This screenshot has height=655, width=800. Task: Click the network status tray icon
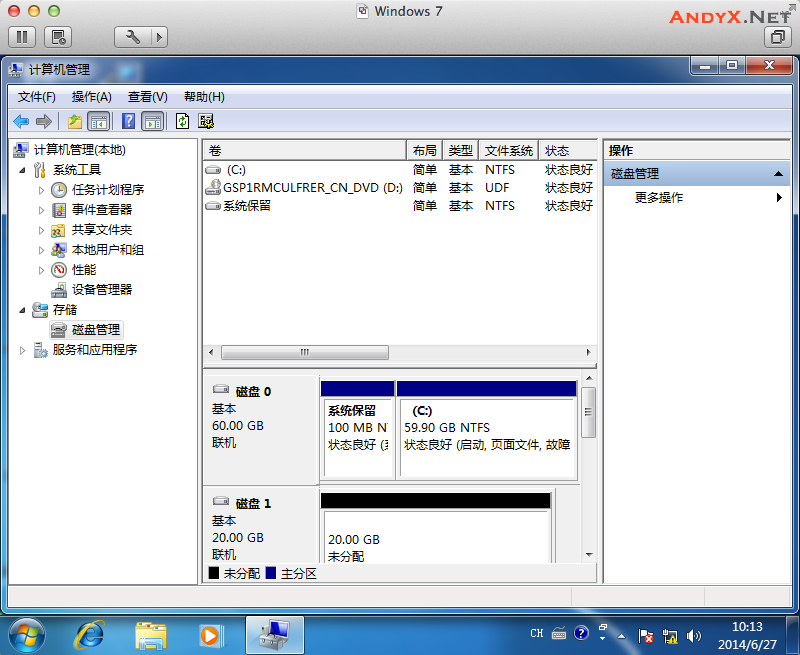670,636
